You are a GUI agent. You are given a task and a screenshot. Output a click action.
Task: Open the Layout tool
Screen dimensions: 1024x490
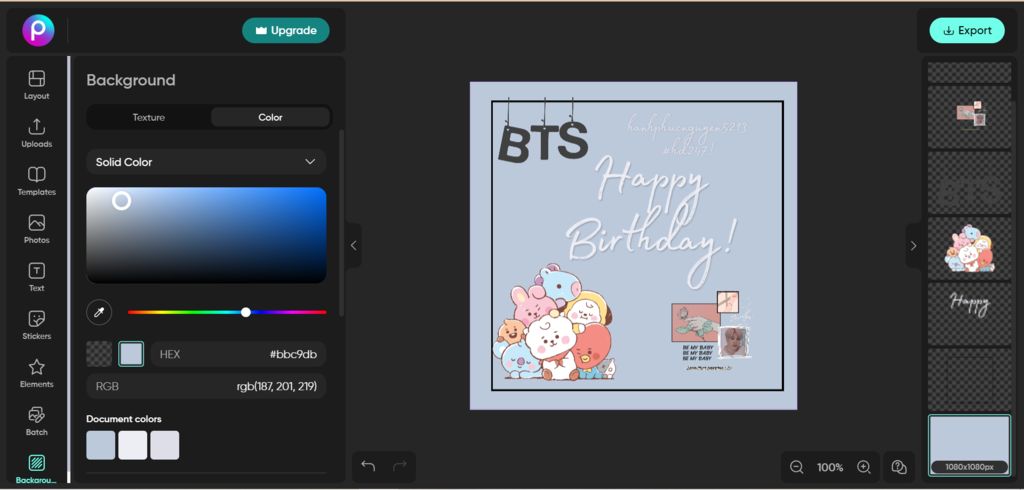click(x=37, y=85)
